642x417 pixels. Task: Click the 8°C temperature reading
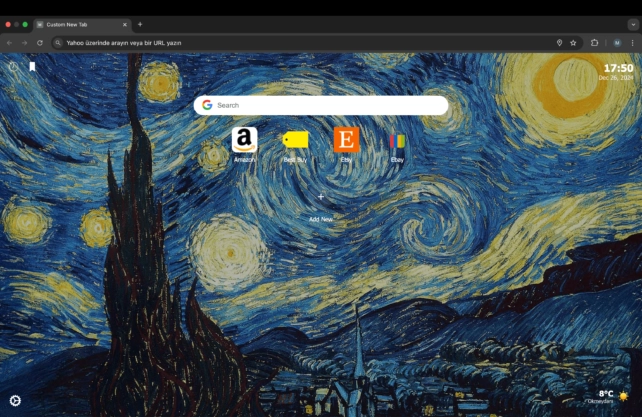[x=606, y=394]
